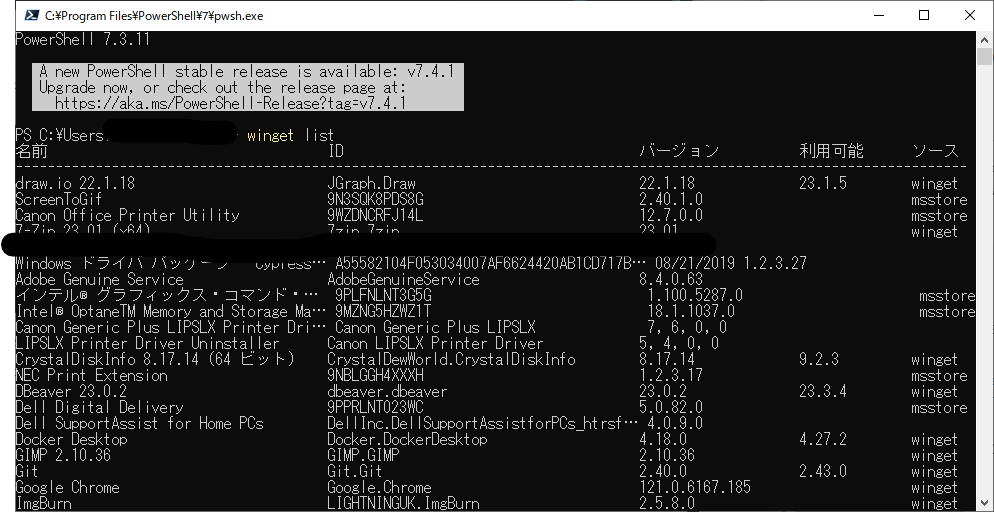Click ID 9PLFNLNT3G5G

[x=383, y=295]
